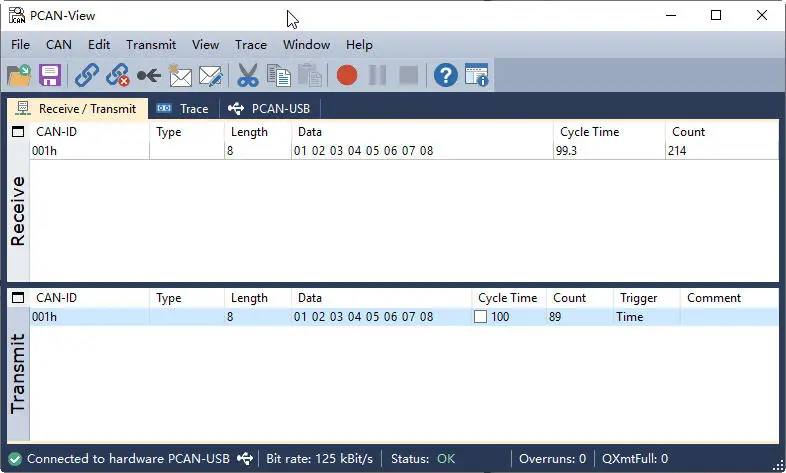Click the Edit Message envelope with pencil icon
786x473 pixels.
tap(211, 76)
